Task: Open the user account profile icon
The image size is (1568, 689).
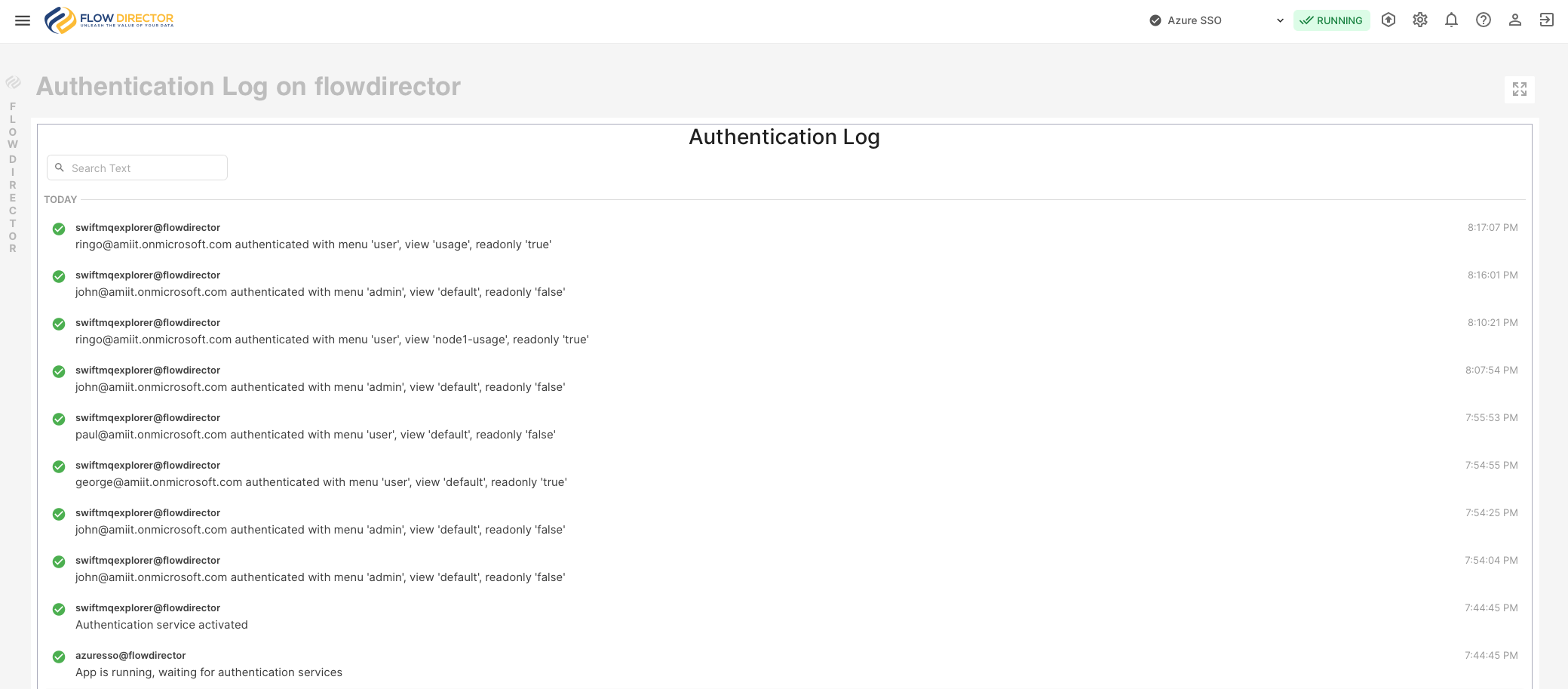Action: pyautogui.click(x=1514, y=20)
